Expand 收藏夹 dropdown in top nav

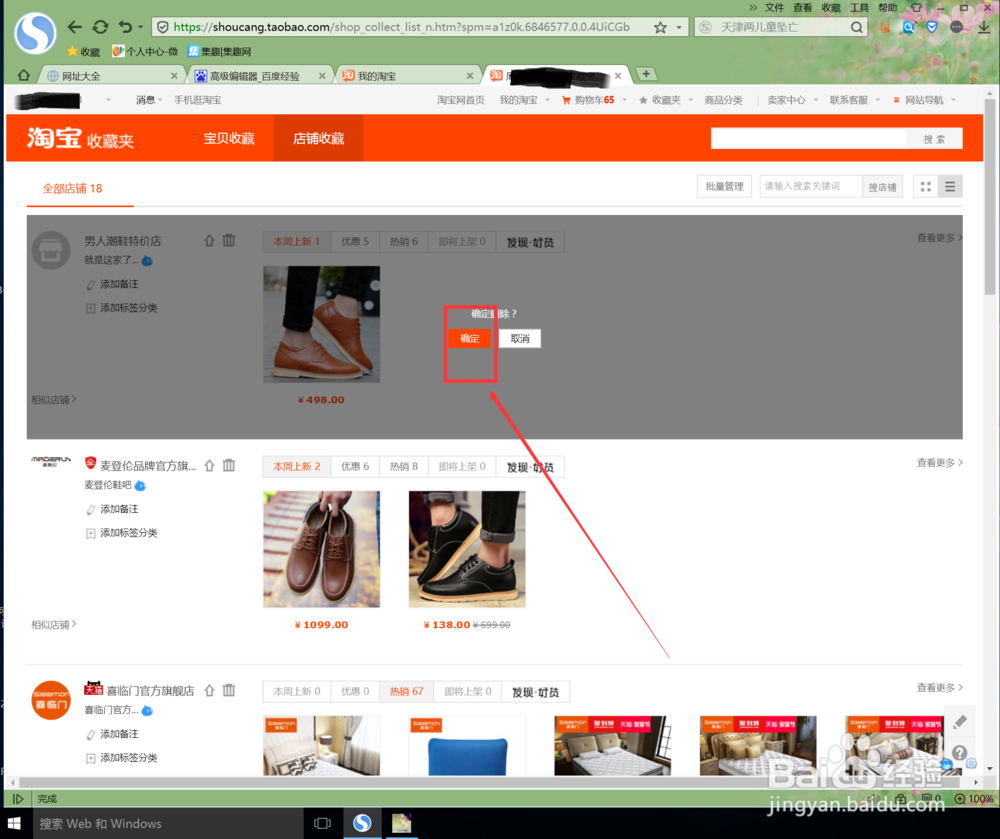click(666, 100)
